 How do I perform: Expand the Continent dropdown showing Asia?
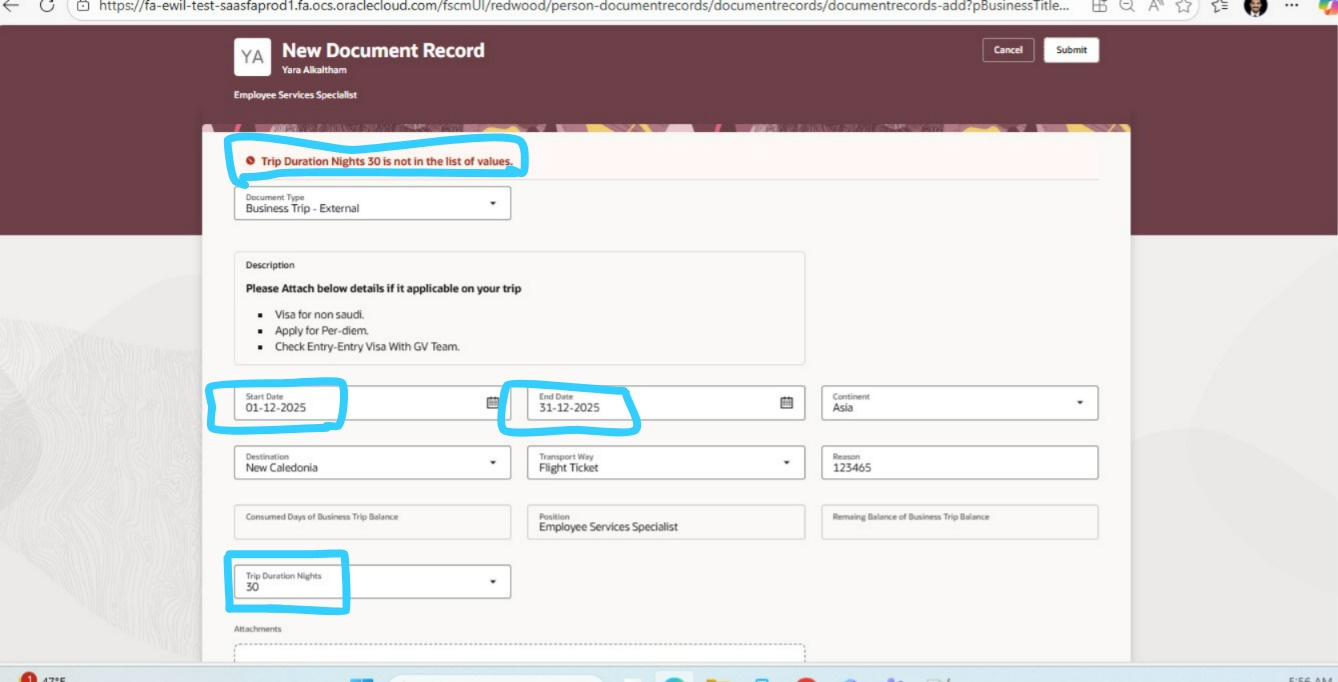(960, 403)
